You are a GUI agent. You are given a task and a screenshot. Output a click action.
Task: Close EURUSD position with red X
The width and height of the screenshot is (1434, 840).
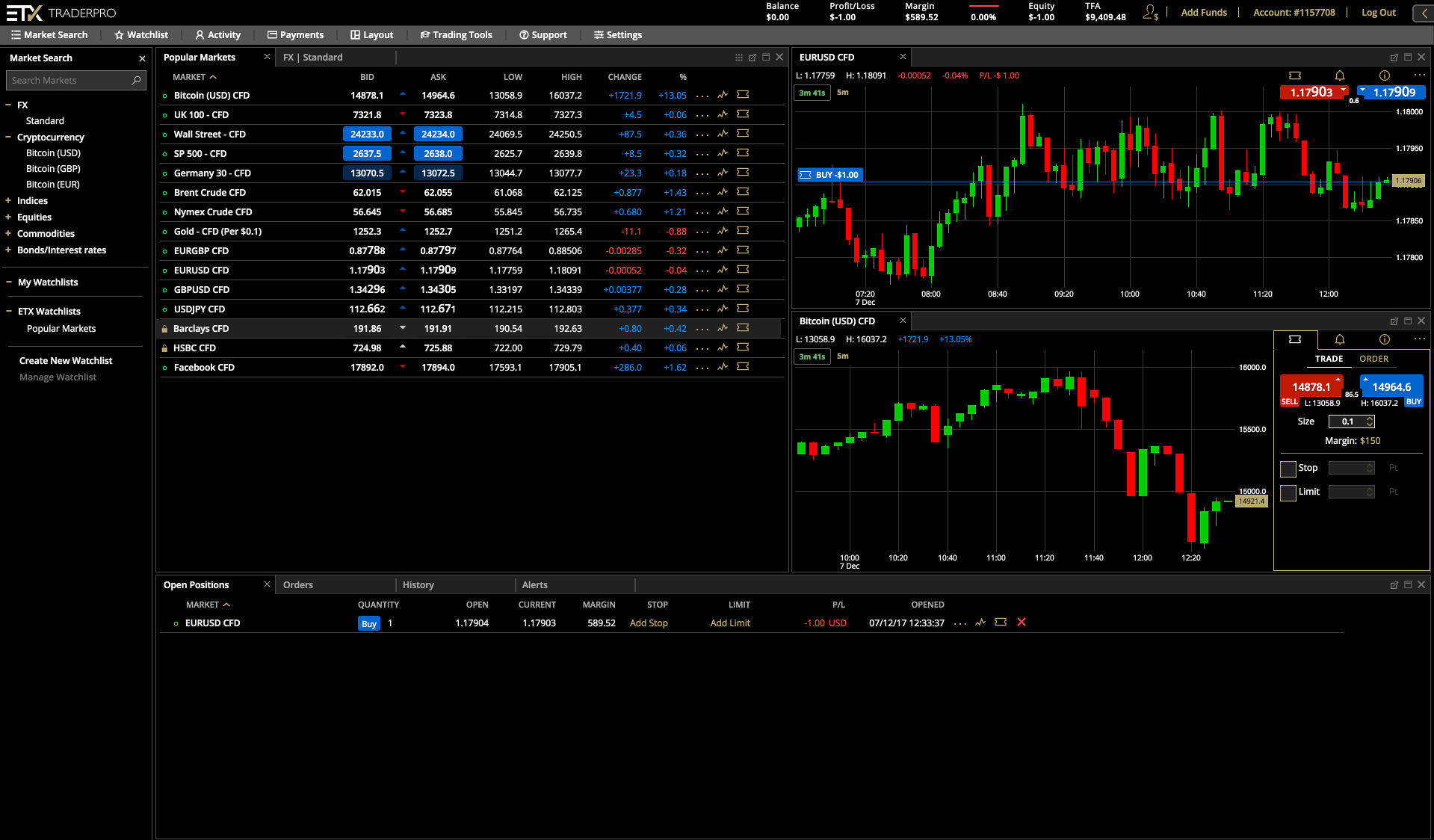pos(1022,623)
